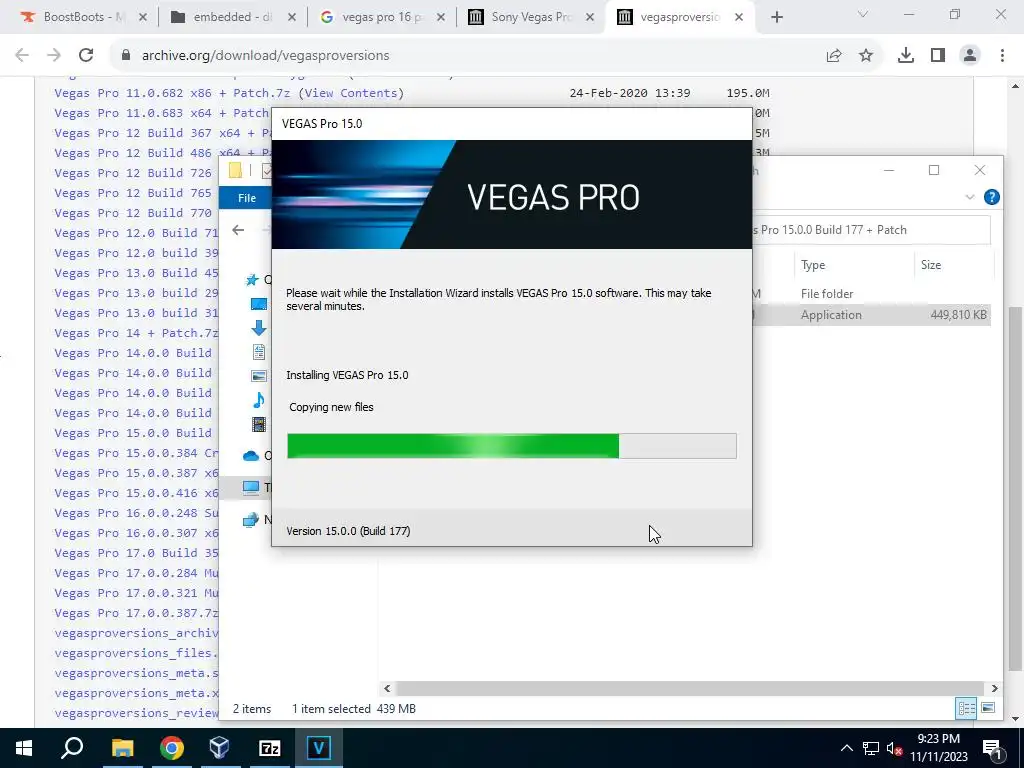The height and width of the screenshot is (768, 1024).
Task: Switch Explorer to large thumbnails view icon
Action: pyautogui.click(x=988, y=708)
